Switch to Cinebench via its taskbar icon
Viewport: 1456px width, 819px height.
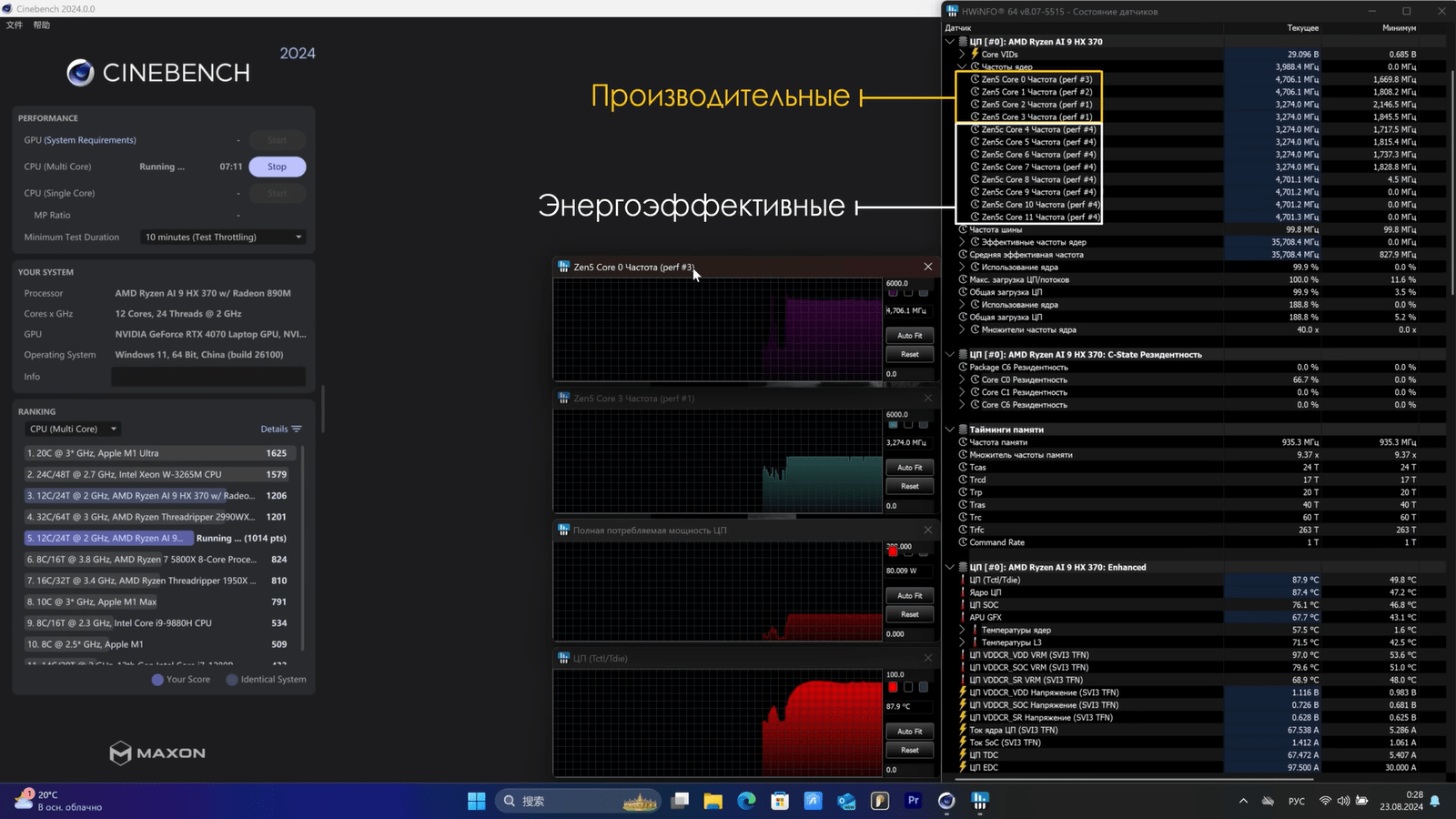946,801
